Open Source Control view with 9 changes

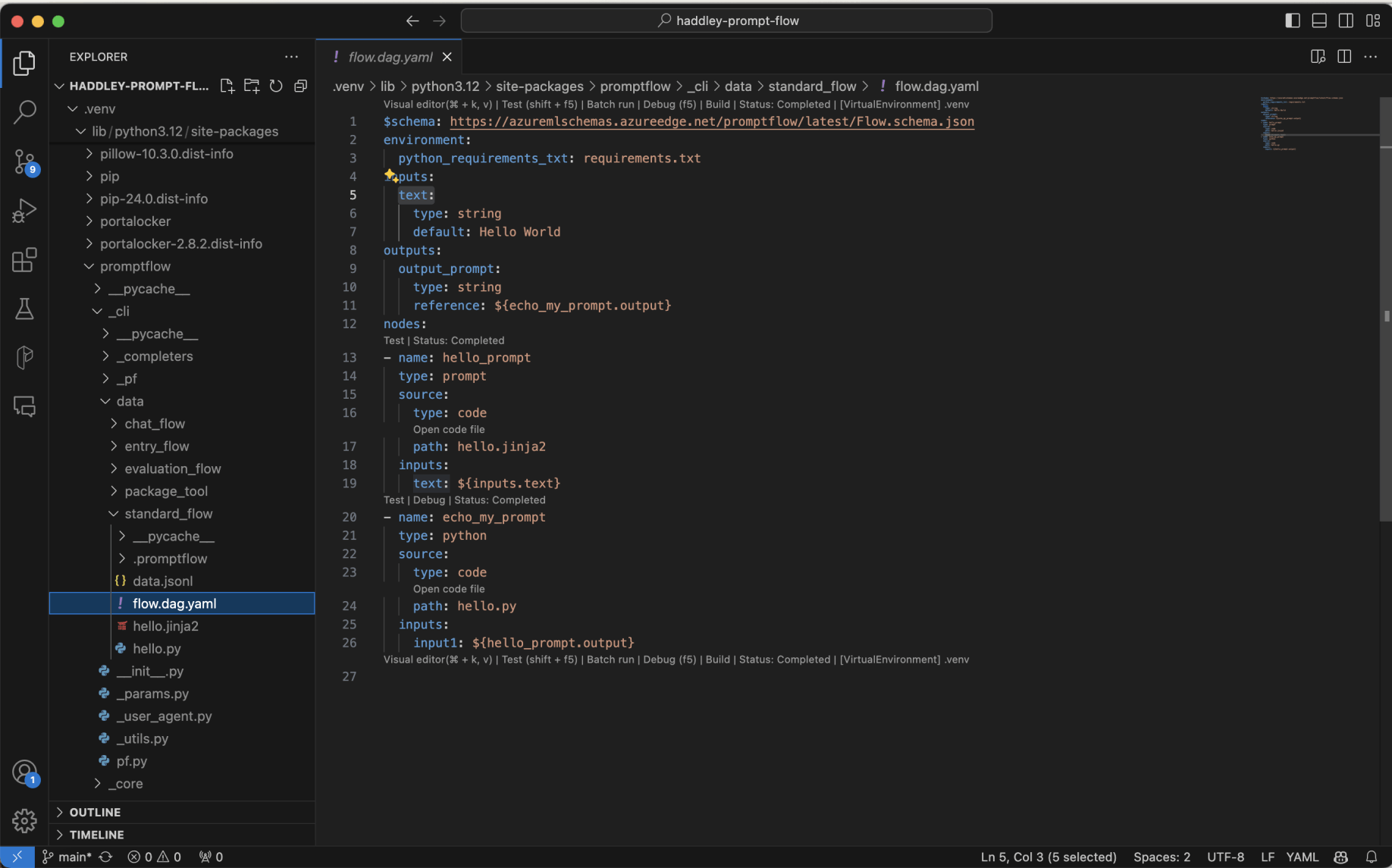point(24,161)
